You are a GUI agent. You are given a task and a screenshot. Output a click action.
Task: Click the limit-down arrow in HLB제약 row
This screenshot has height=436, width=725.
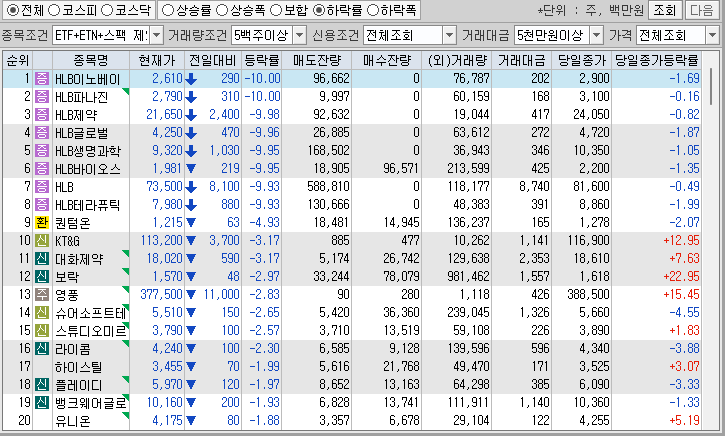click(x=191, y=115)
